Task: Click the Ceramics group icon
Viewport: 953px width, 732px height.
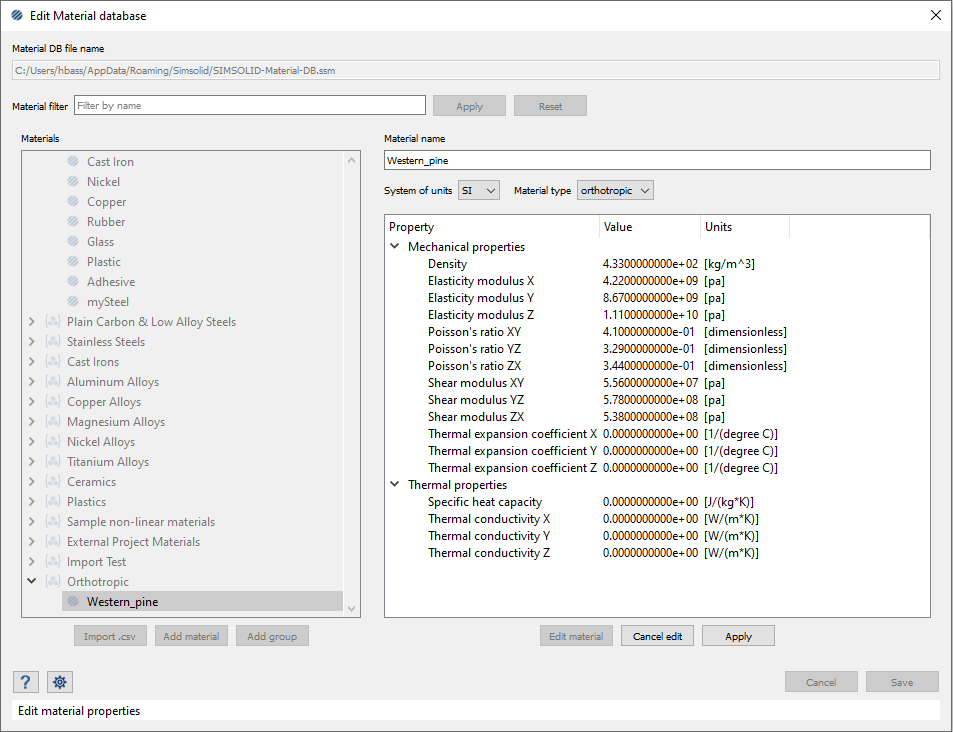Action: point(53,482)
